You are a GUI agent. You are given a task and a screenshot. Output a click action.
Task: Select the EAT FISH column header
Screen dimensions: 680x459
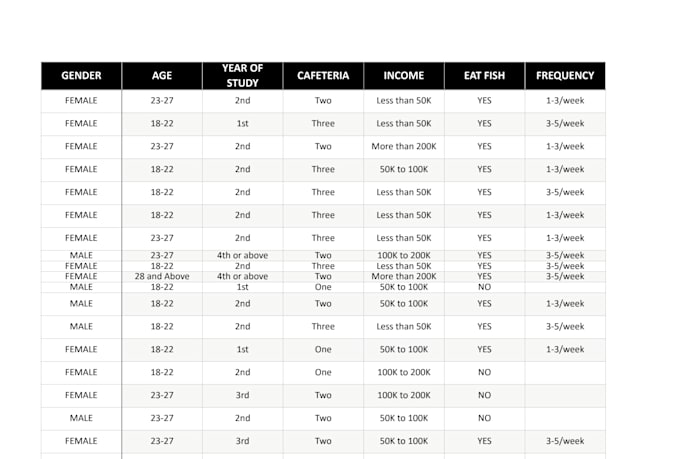coord(484,76)
